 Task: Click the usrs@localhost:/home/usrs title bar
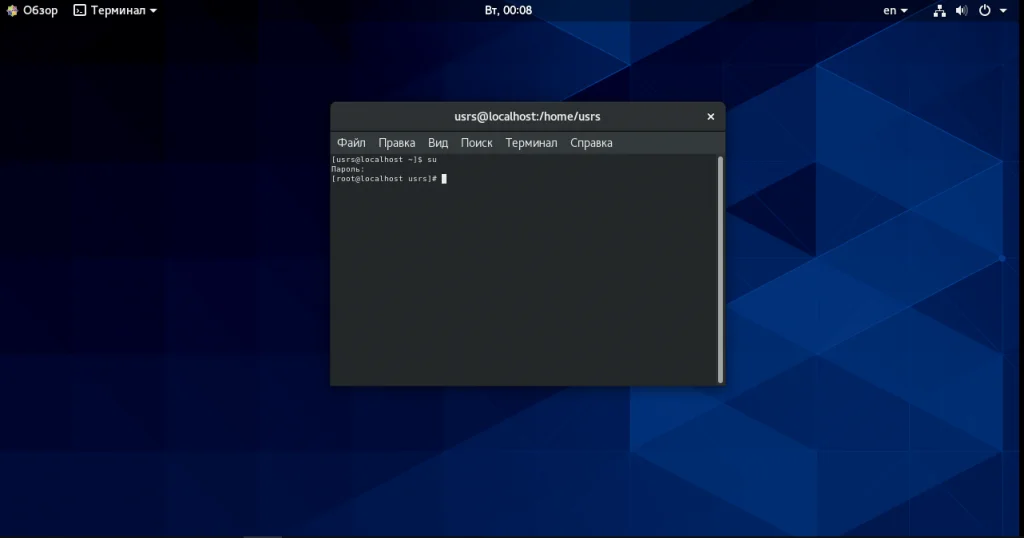point(527,117)
